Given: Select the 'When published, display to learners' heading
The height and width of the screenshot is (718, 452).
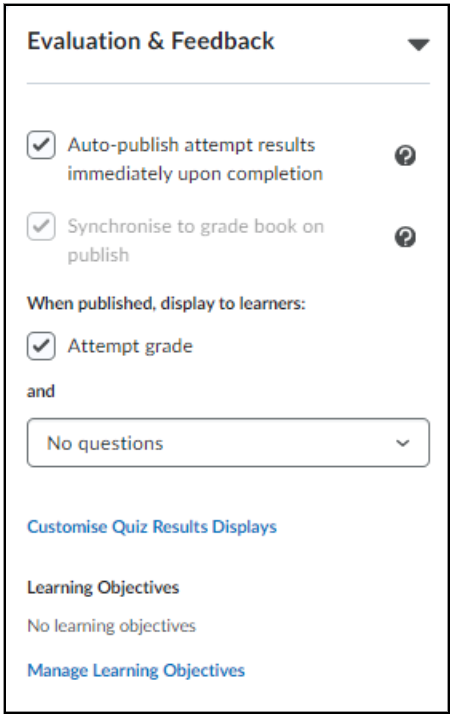Looking at the screenshot, I should (166, 304).
